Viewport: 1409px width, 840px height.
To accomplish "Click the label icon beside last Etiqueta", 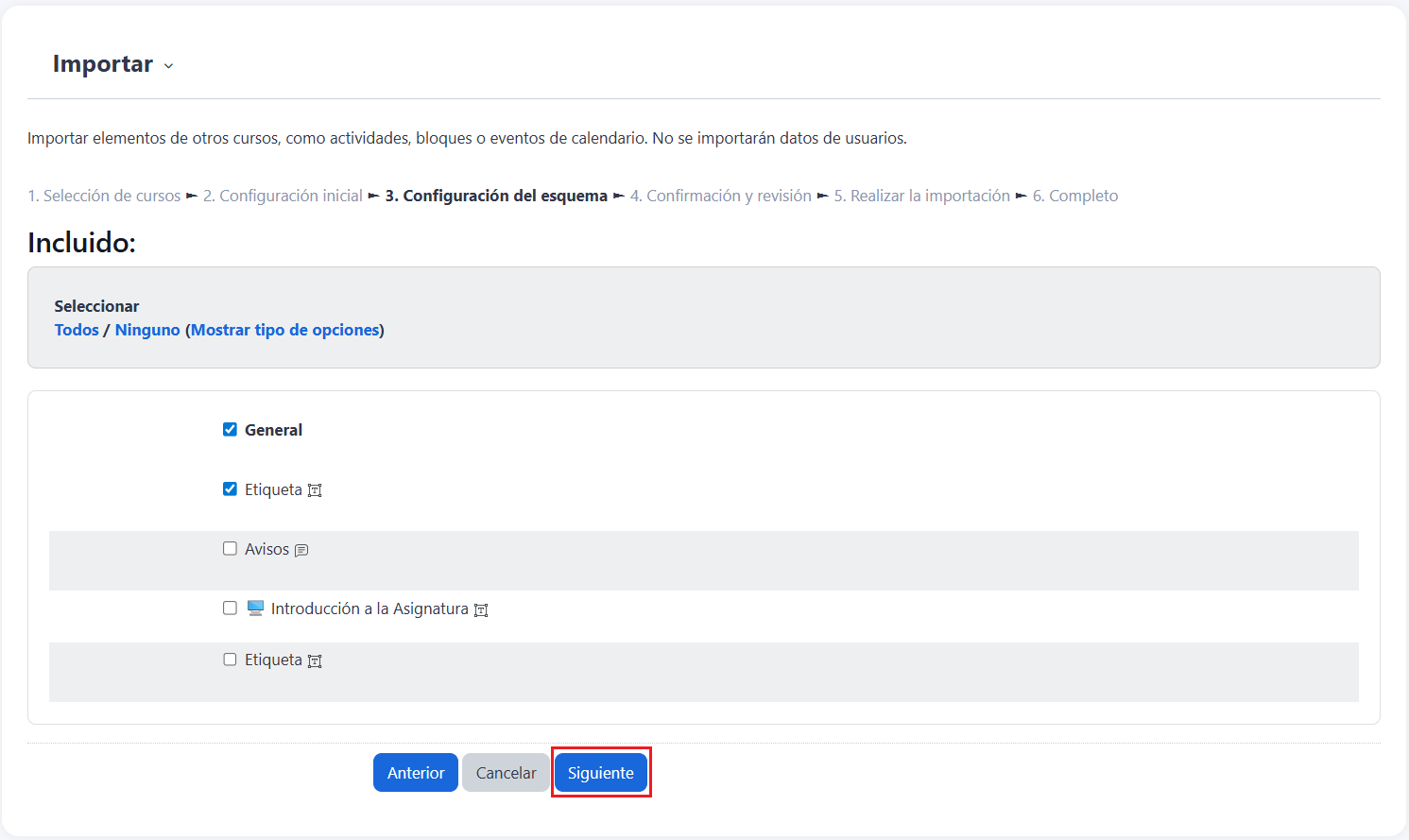I will pos(315,661).
